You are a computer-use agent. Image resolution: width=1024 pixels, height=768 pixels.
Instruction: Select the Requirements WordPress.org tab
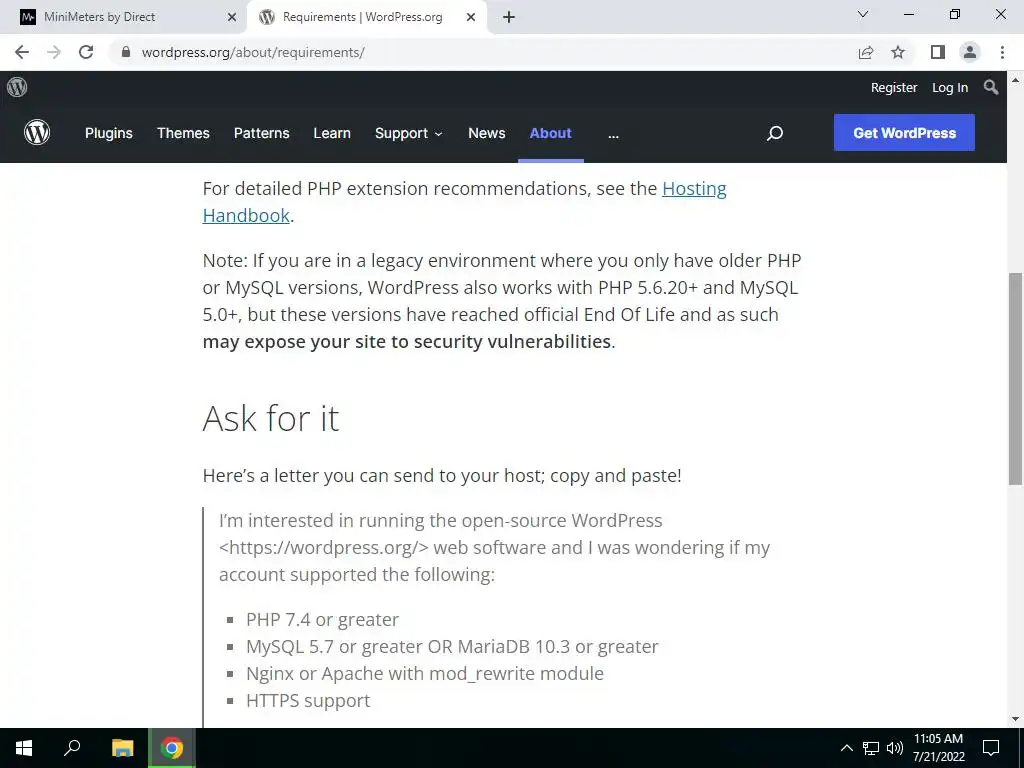pyautogui.click(x=362, y=17)
